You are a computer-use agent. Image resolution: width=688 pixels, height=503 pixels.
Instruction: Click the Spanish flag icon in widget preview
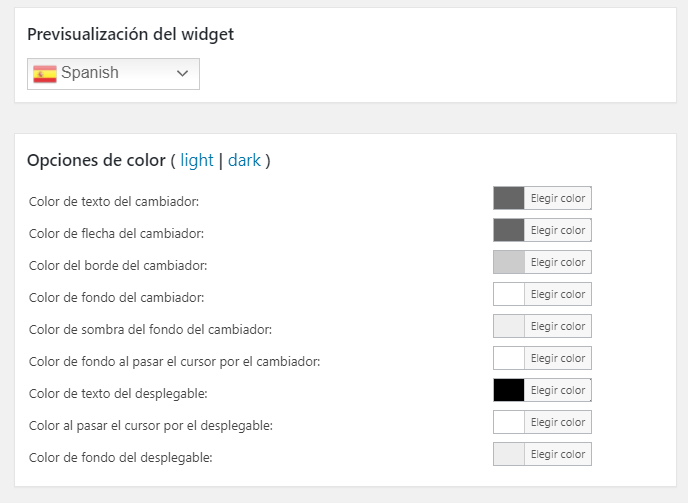pos(45,73)
